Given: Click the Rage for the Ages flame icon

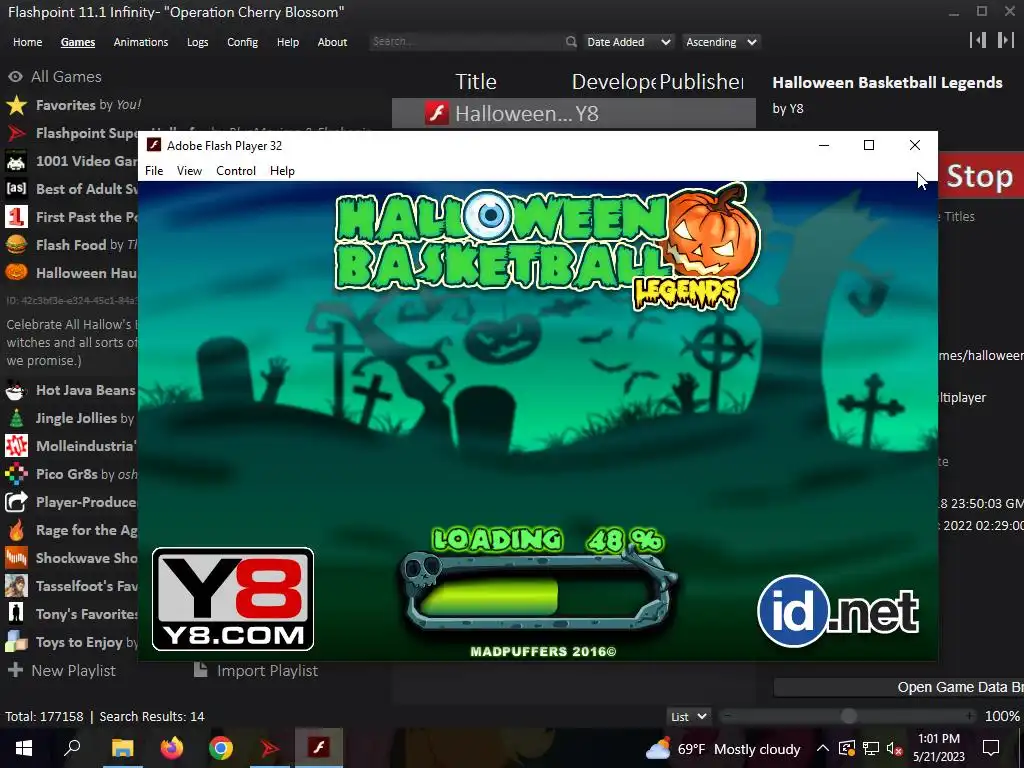Looking at the screenshot, I should (x=16, y=530).
